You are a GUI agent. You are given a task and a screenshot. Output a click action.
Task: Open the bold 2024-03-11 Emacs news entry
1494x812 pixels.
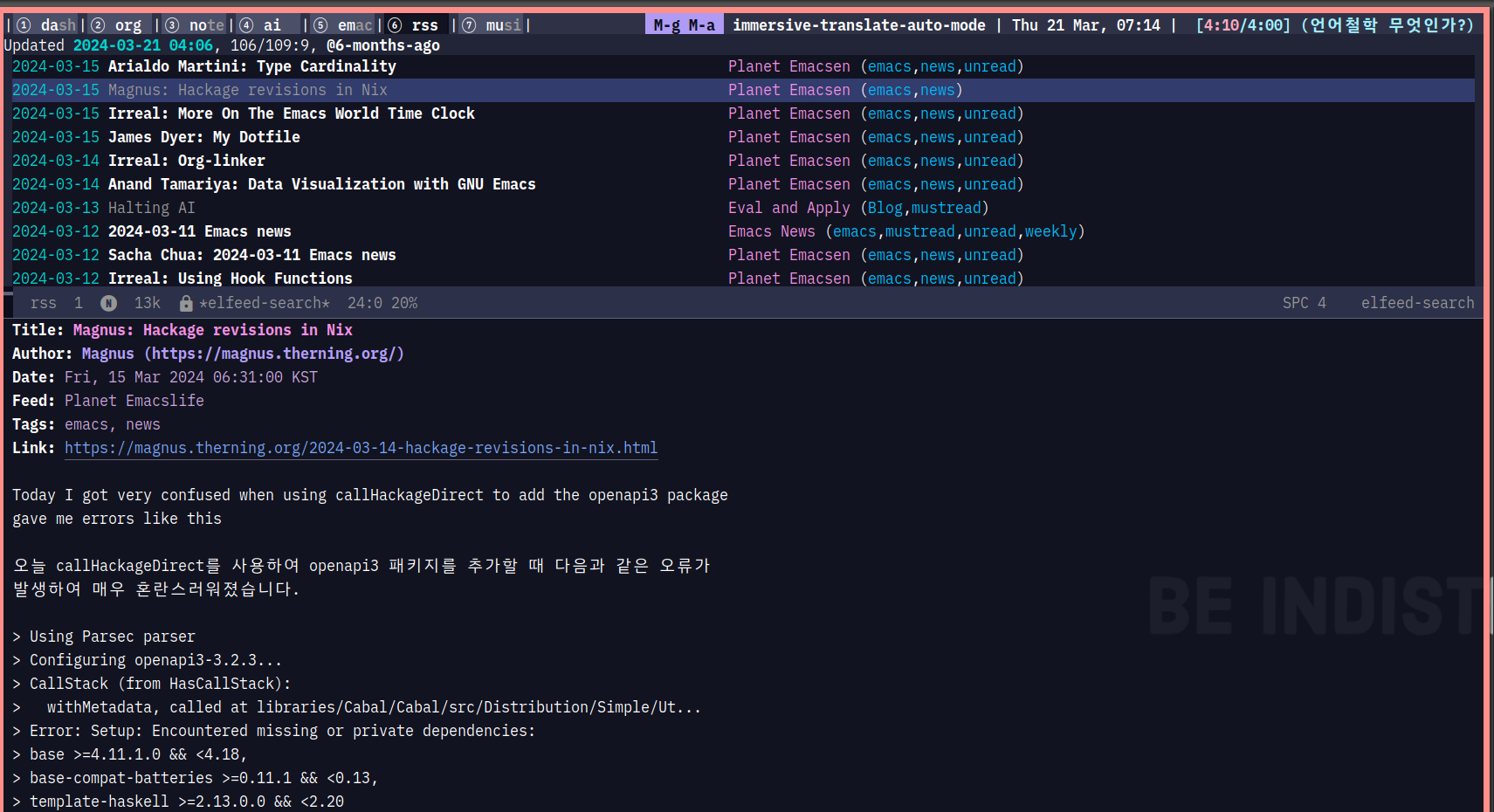pyautogui.click(x=200, y=231)
